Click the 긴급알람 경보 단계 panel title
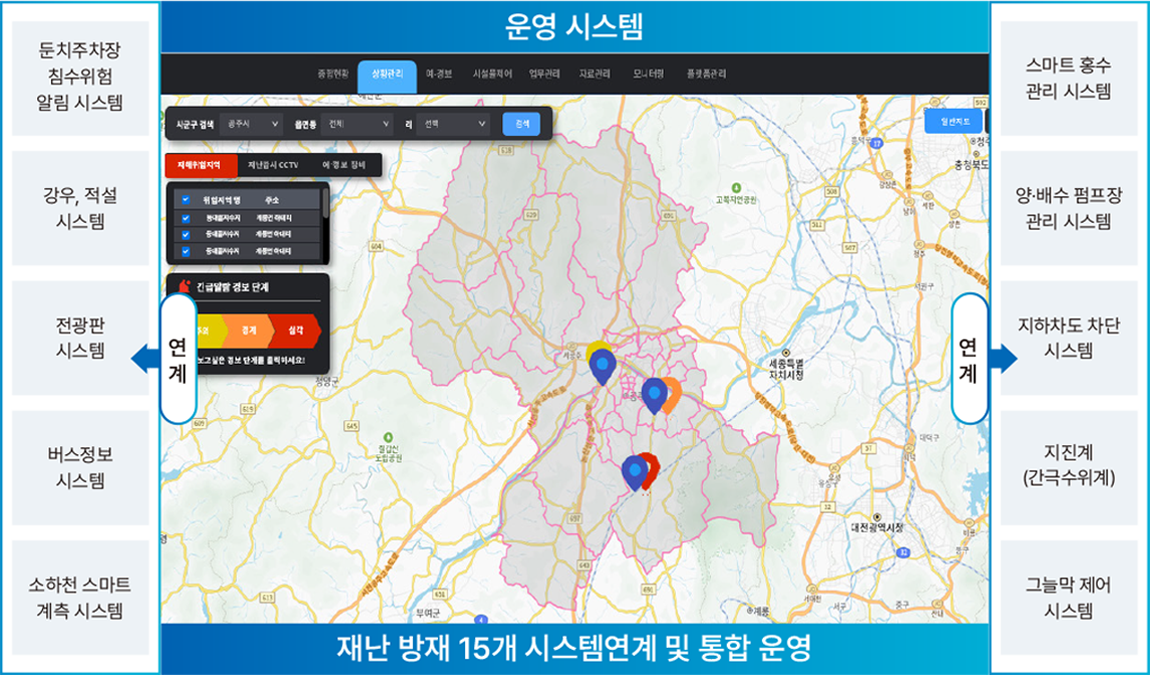The width and height of the screenshot is (1150, 675). 232,287
